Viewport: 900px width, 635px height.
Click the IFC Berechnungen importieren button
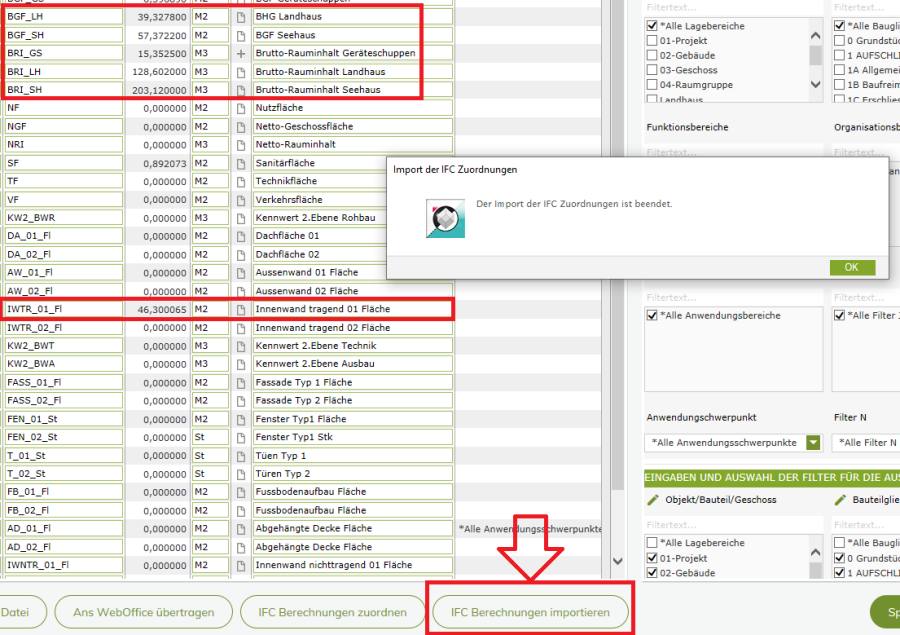click(530, 612)
